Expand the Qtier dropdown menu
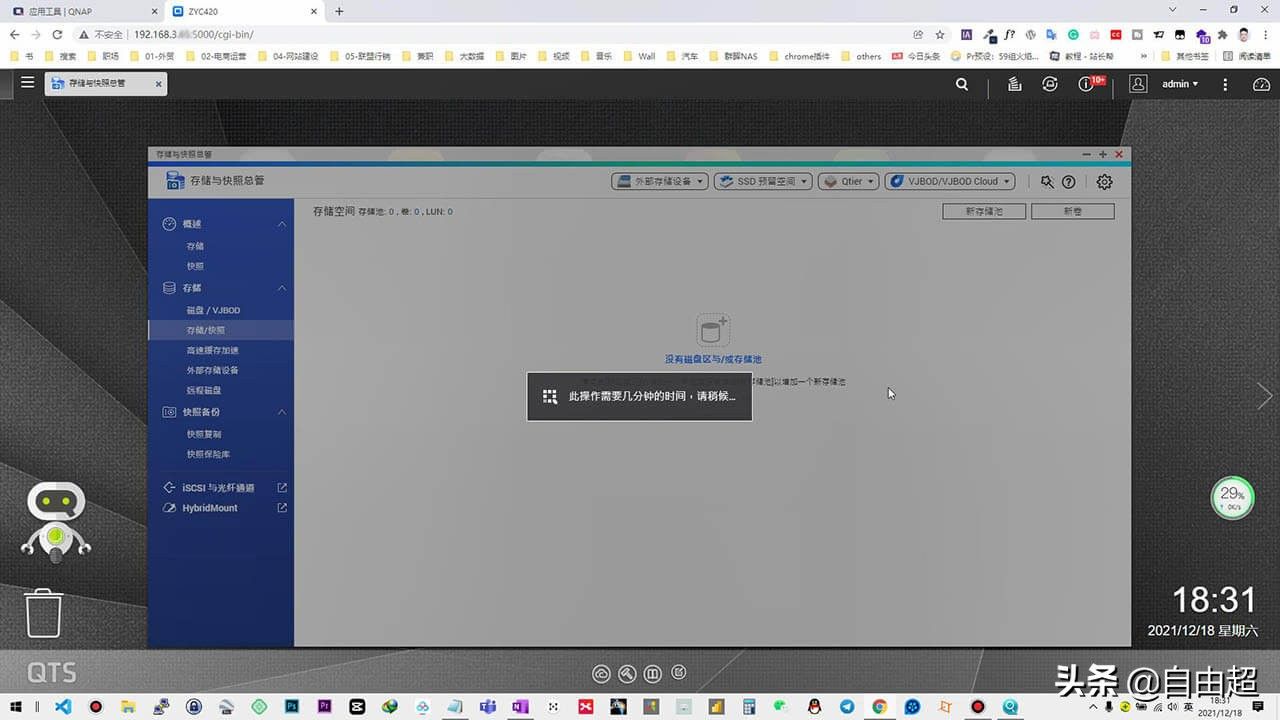The height and width of the screenshot is (720, 1280). 848,182
